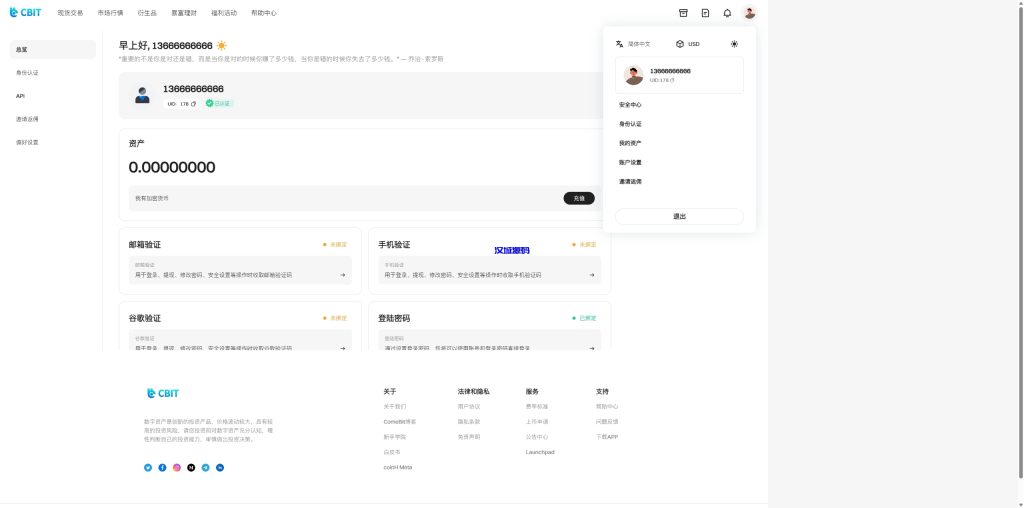Open the Facebook icon in footer
Image resolution: width=1024 pixels, height=508 pixels.
pos(162,468)
